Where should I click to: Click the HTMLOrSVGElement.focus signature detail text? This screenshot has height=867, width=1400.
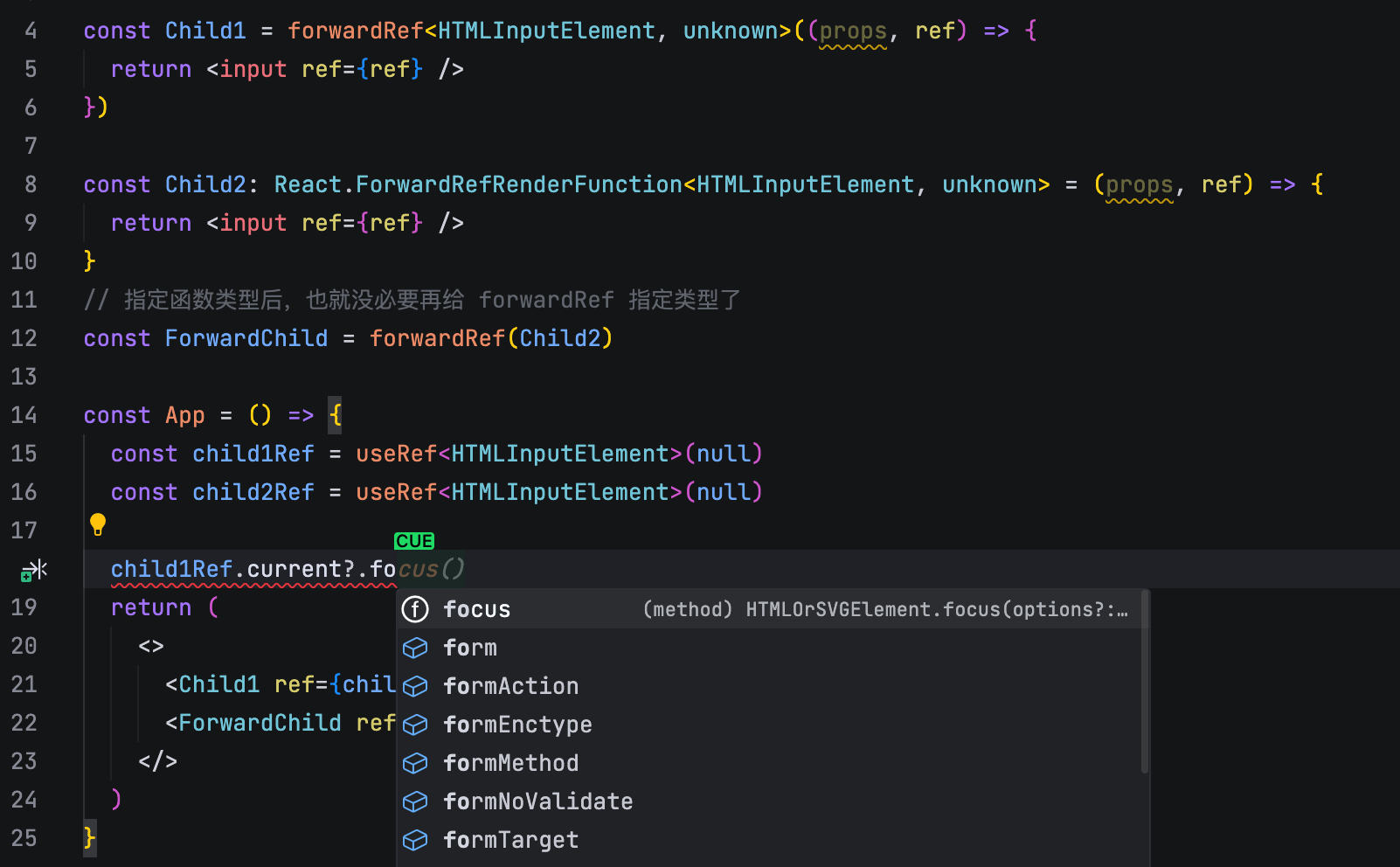pos(935,609)
